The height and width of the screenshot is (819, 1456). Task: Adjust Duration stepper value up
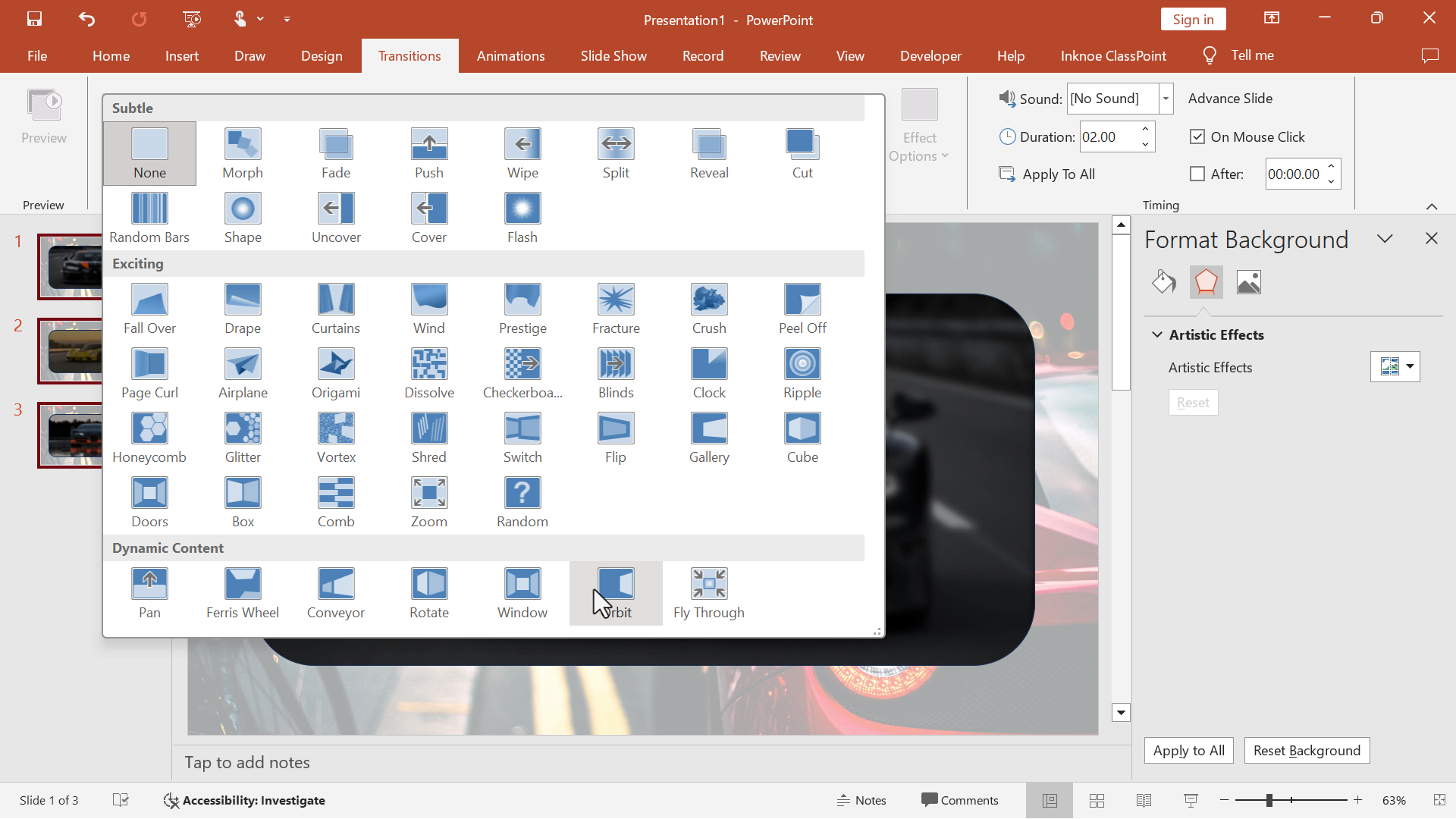pyautogui.click(x=1147, y=130)
